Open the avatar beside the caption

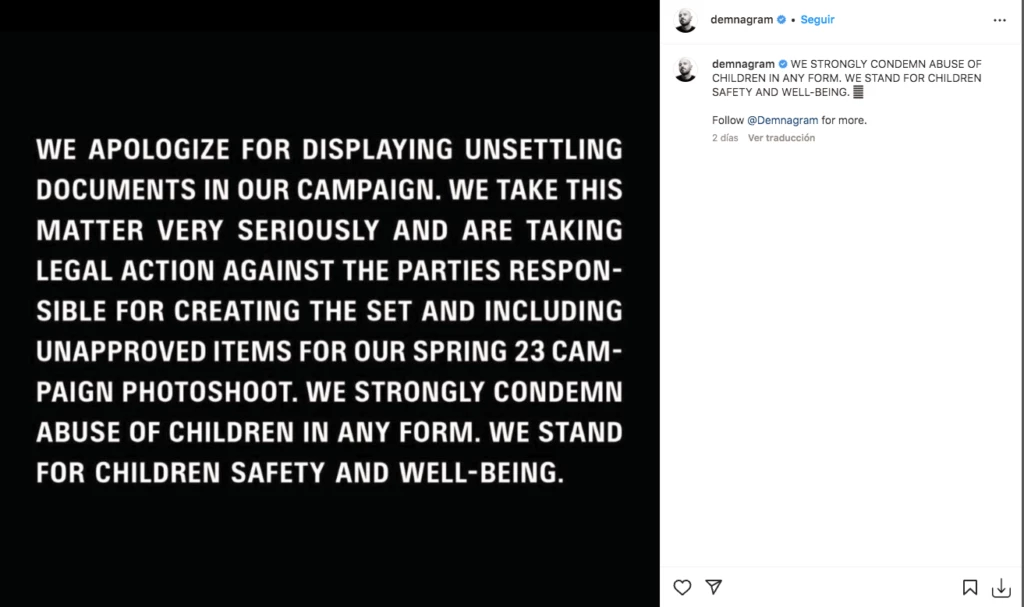685,69
